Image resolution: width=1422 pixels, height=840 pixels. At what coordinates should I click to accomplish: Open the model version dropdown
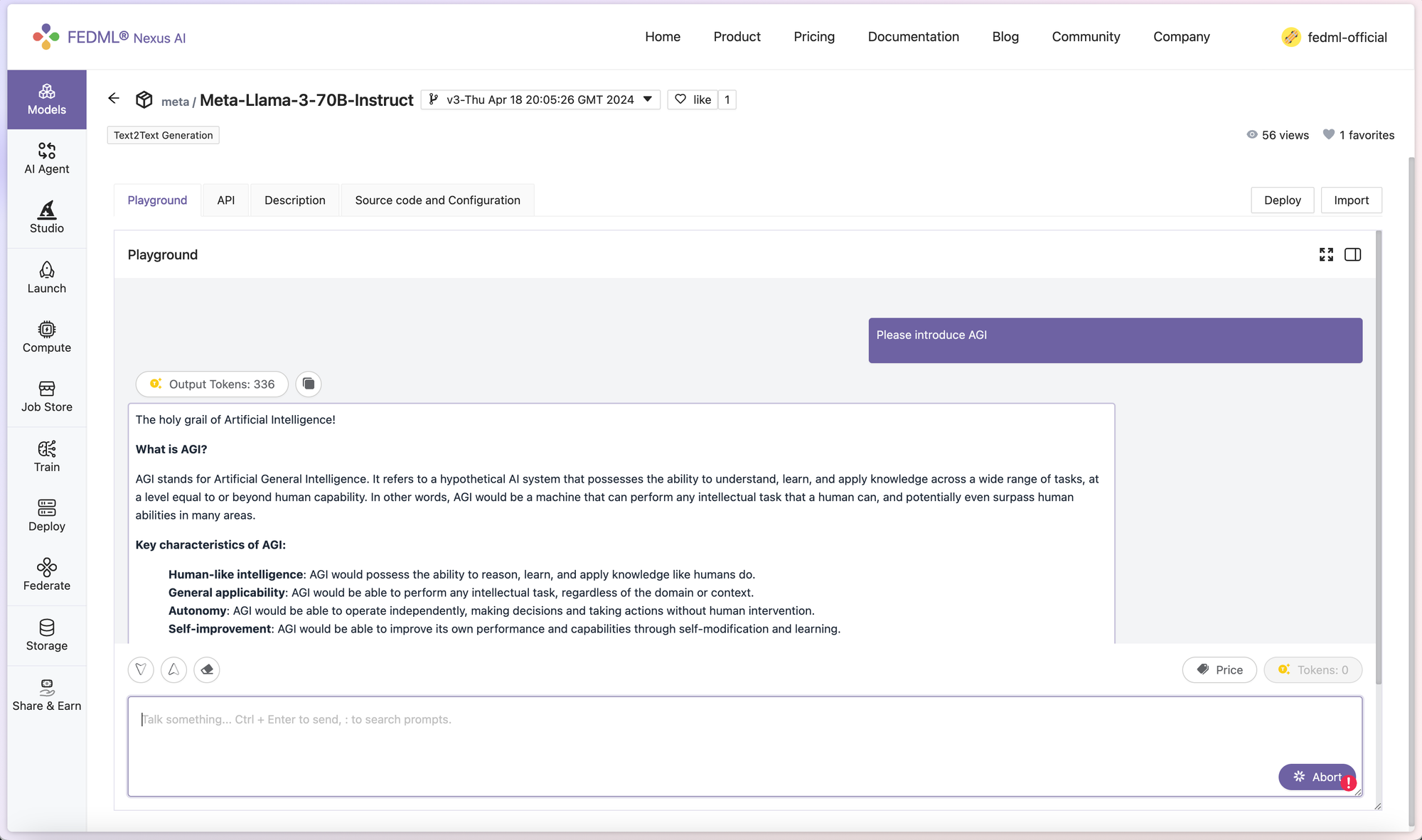[x=540, y=99]
